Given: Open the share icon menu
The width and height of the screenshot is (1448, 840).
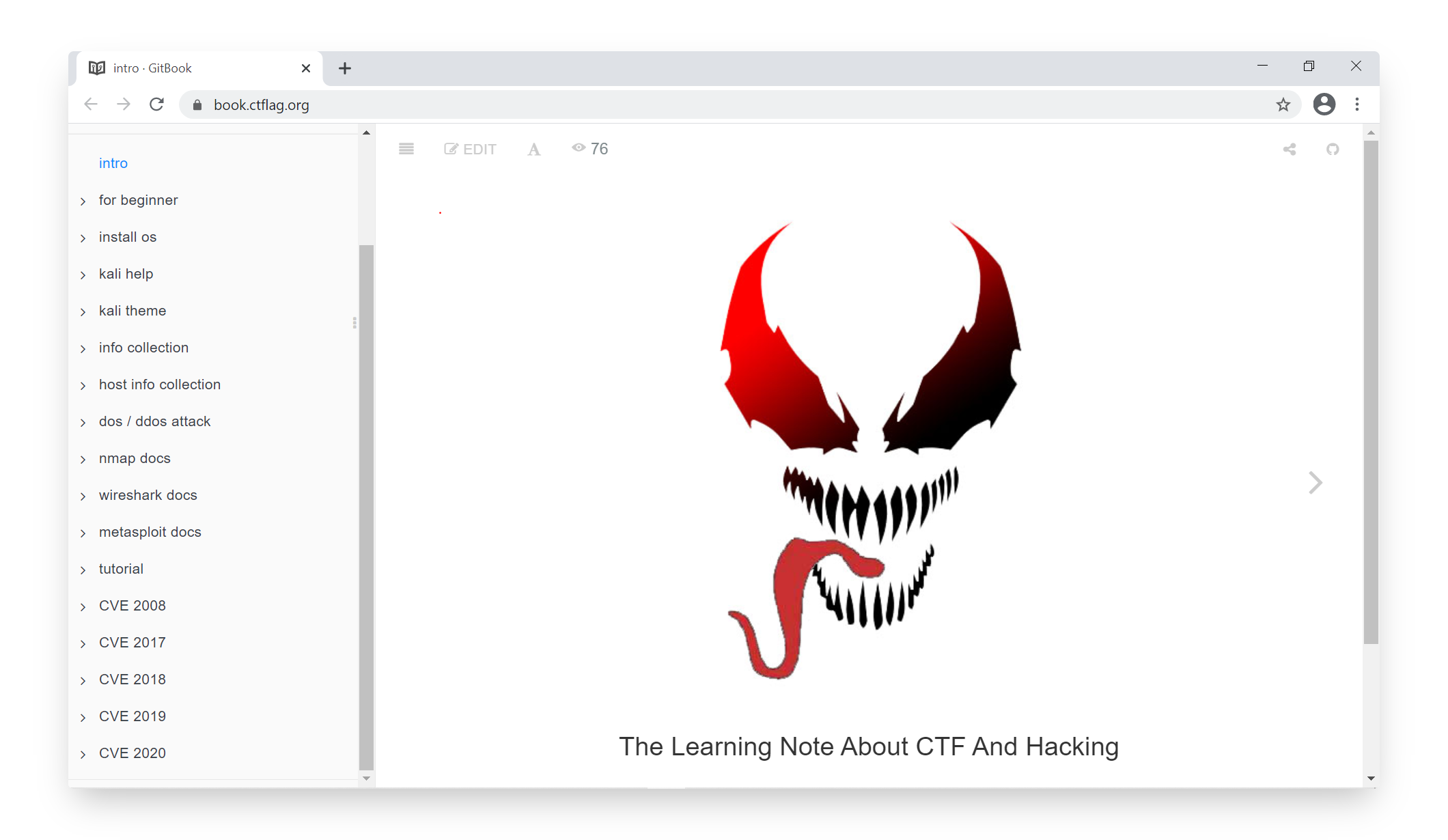Looking at the screenshot, I should coord(1290,149).
